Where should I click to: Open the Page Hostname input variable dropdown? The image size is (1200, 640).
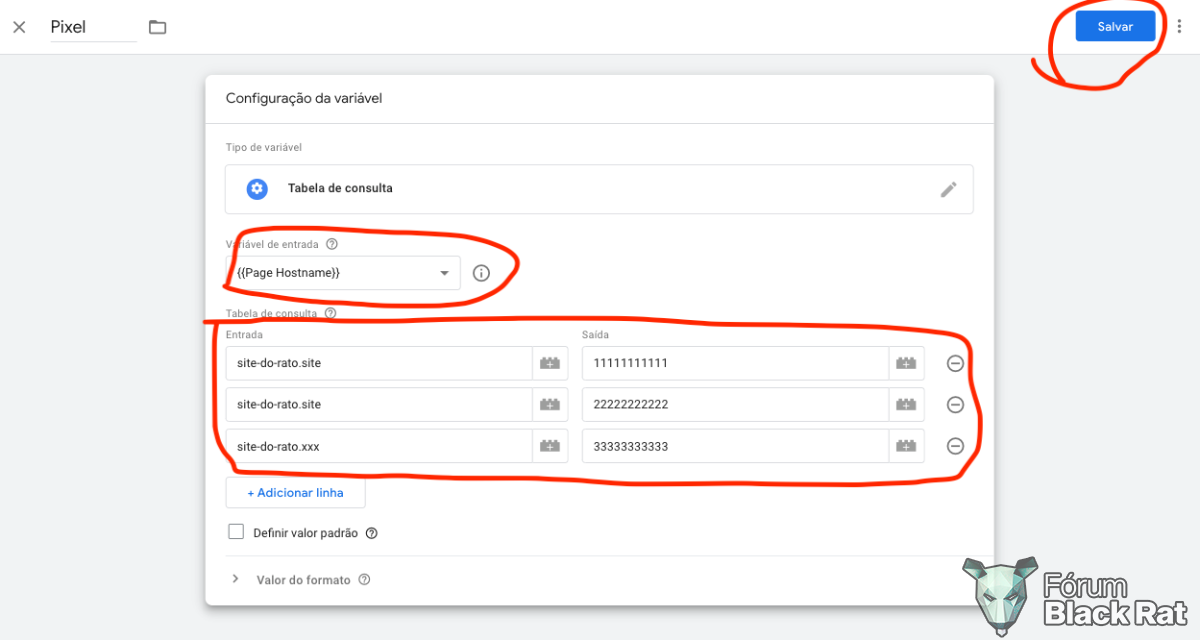click(343, 273)
